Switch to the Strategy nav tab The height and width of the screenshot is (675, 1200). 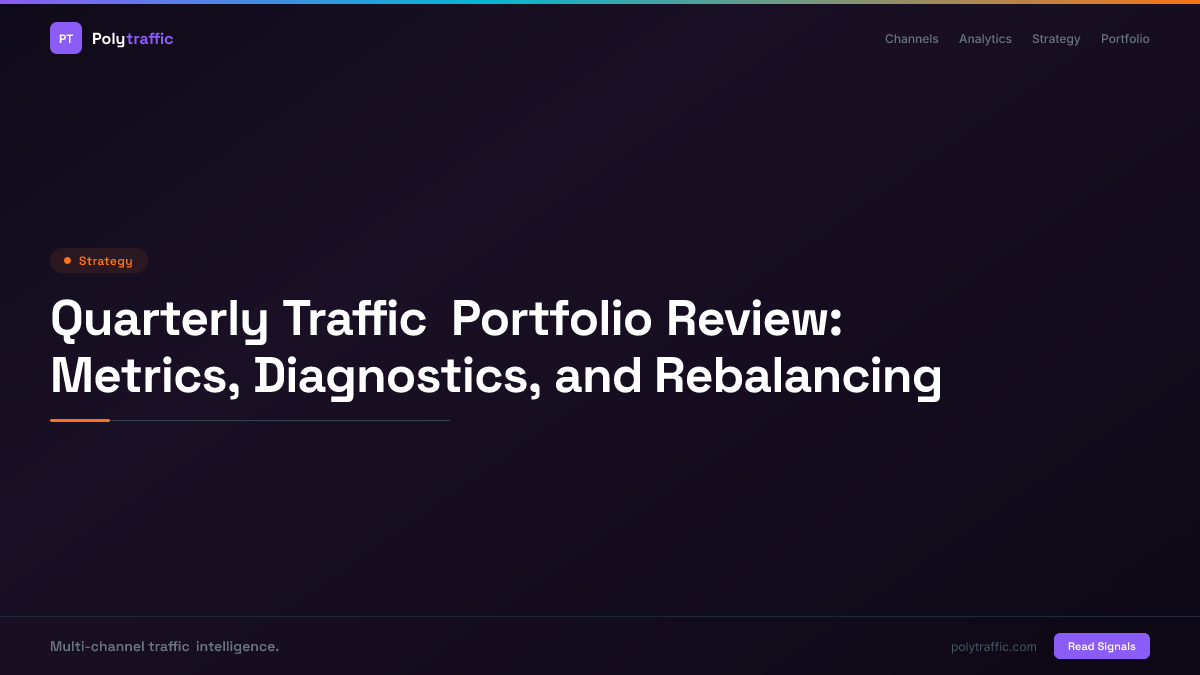pyautogui.click(x=1056, y=38)
